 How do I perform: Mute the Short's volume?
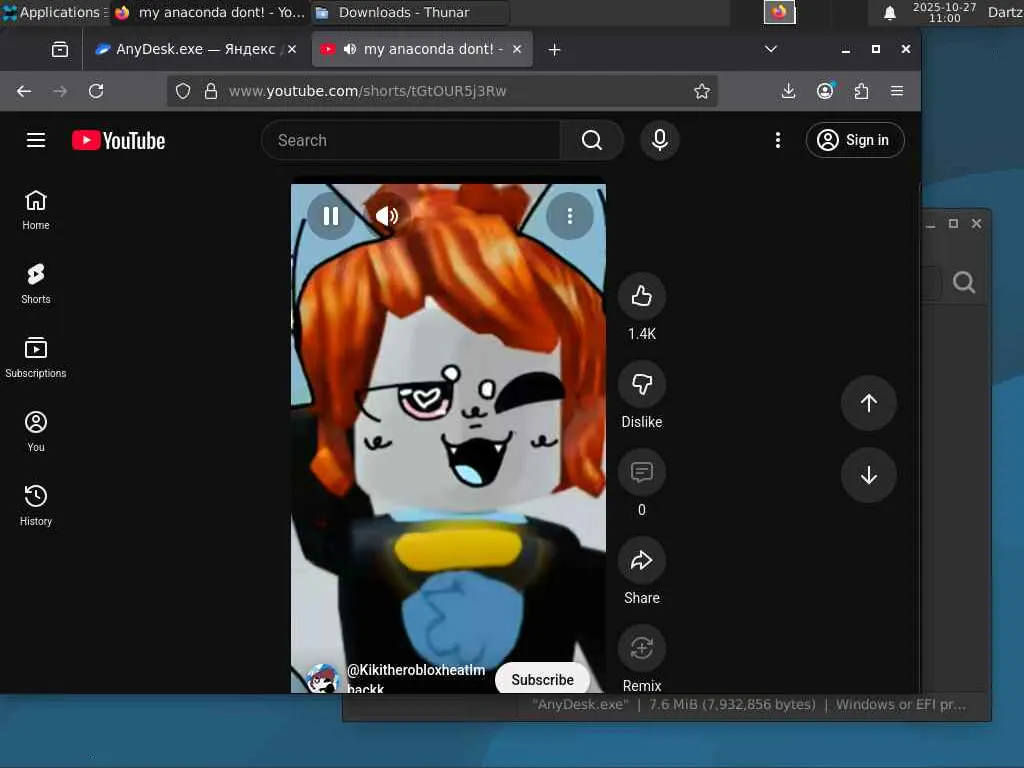[x=387, y=216]
